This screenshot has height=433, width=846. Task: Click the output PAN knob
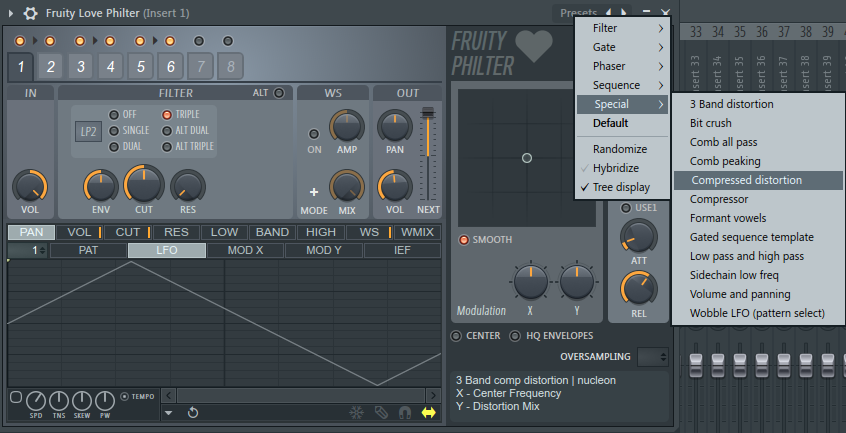point(394,127)
